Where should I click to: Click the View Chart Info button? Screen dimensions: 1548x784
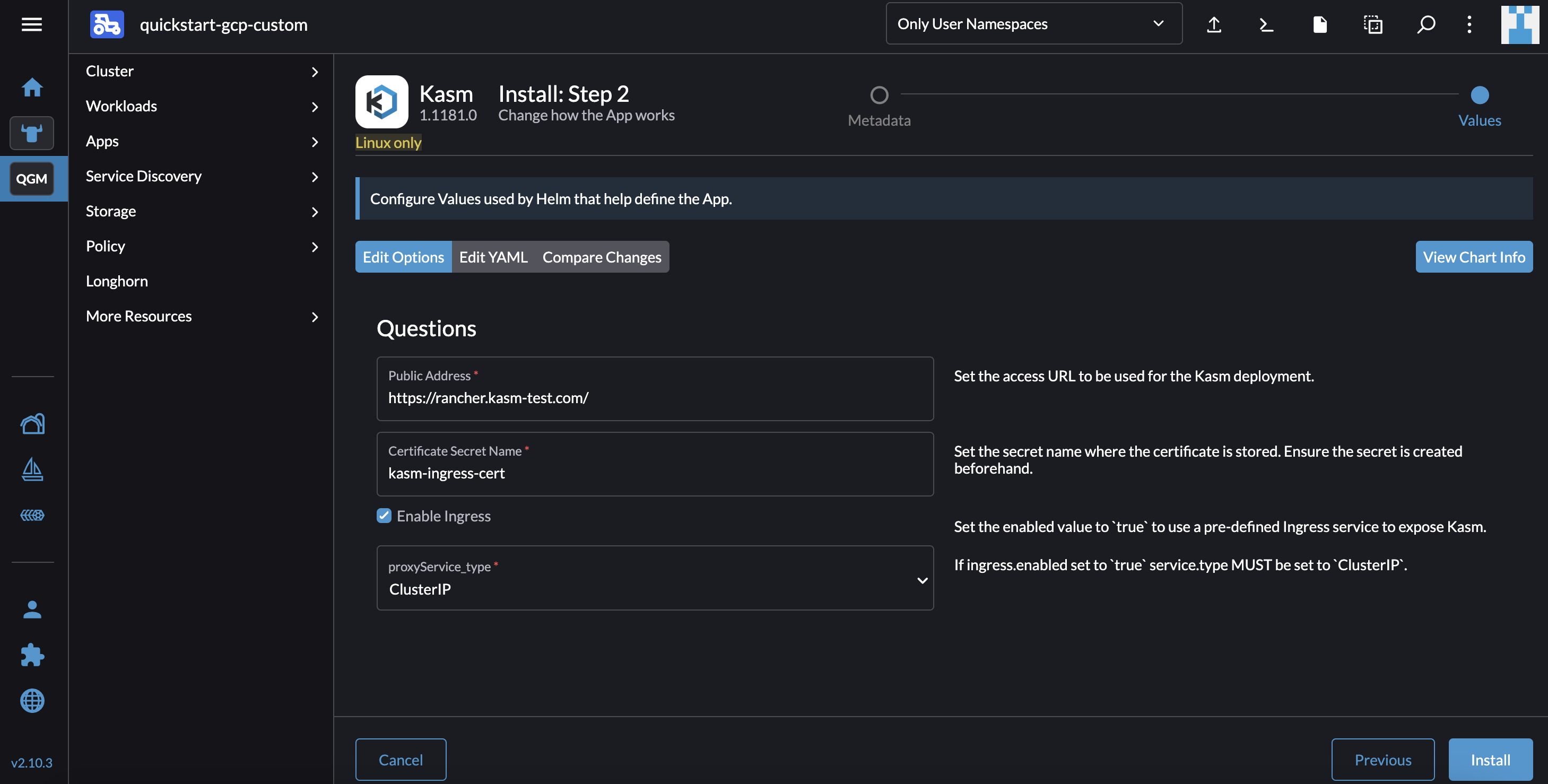pyautogui.click(x=1474, y=257)
